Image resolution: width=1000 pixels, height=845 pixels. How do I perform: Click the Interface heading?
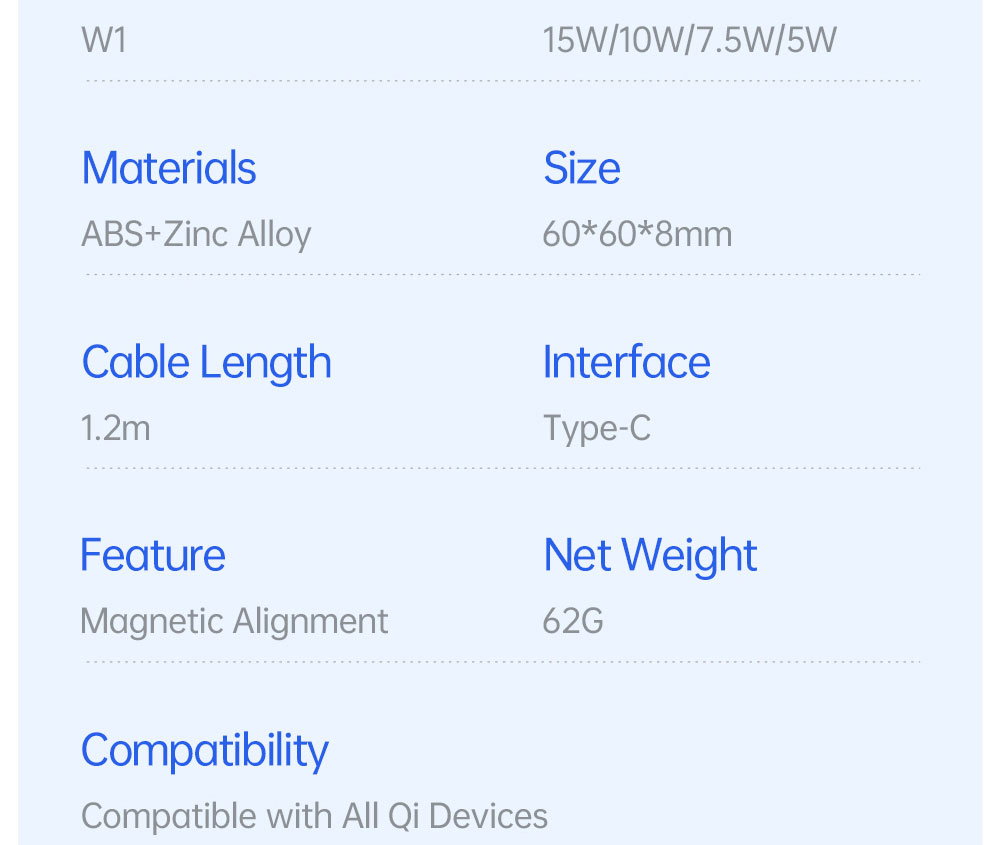[x=626, y=362]
